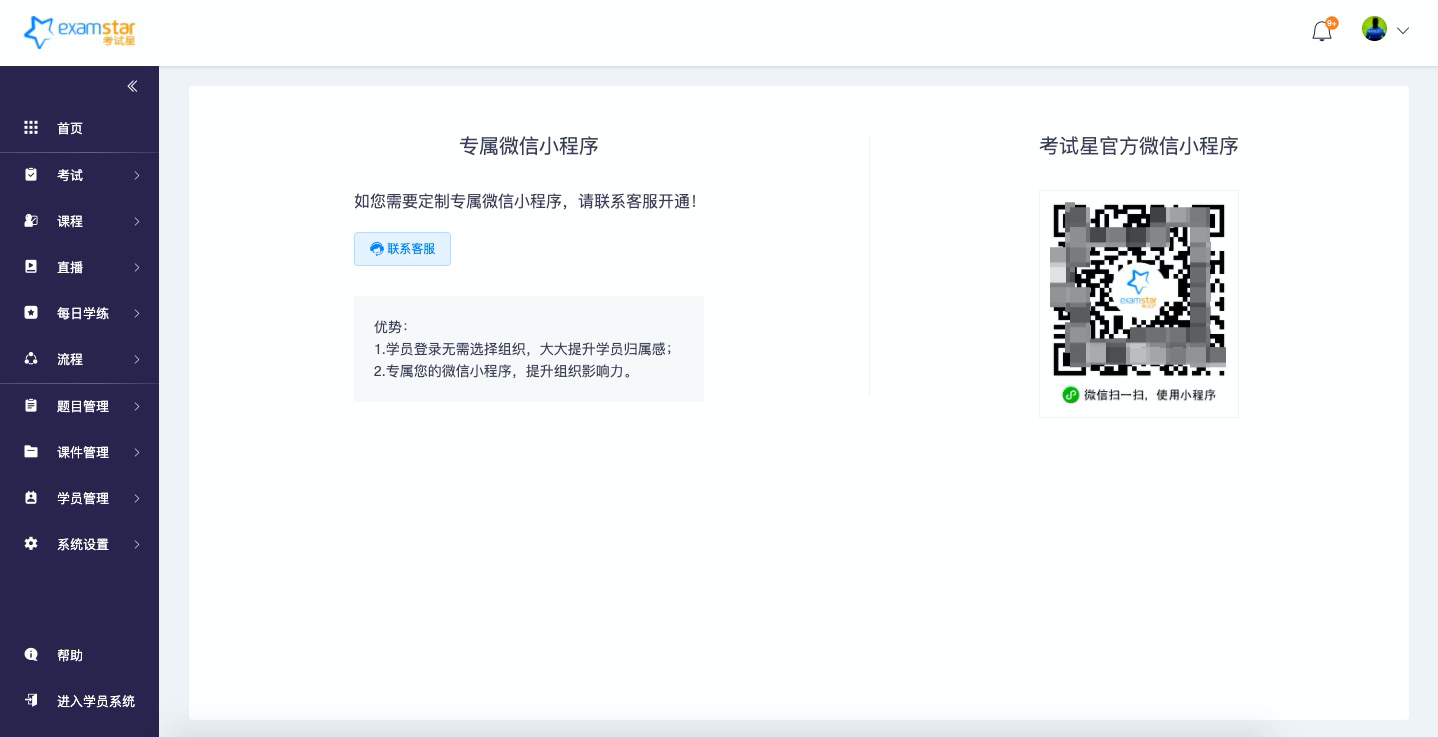The width and height of the screenshot is (1438, 737).
Task: Click the advantage line 2.专属您的微信小程序
Action: tap(504, 371)
